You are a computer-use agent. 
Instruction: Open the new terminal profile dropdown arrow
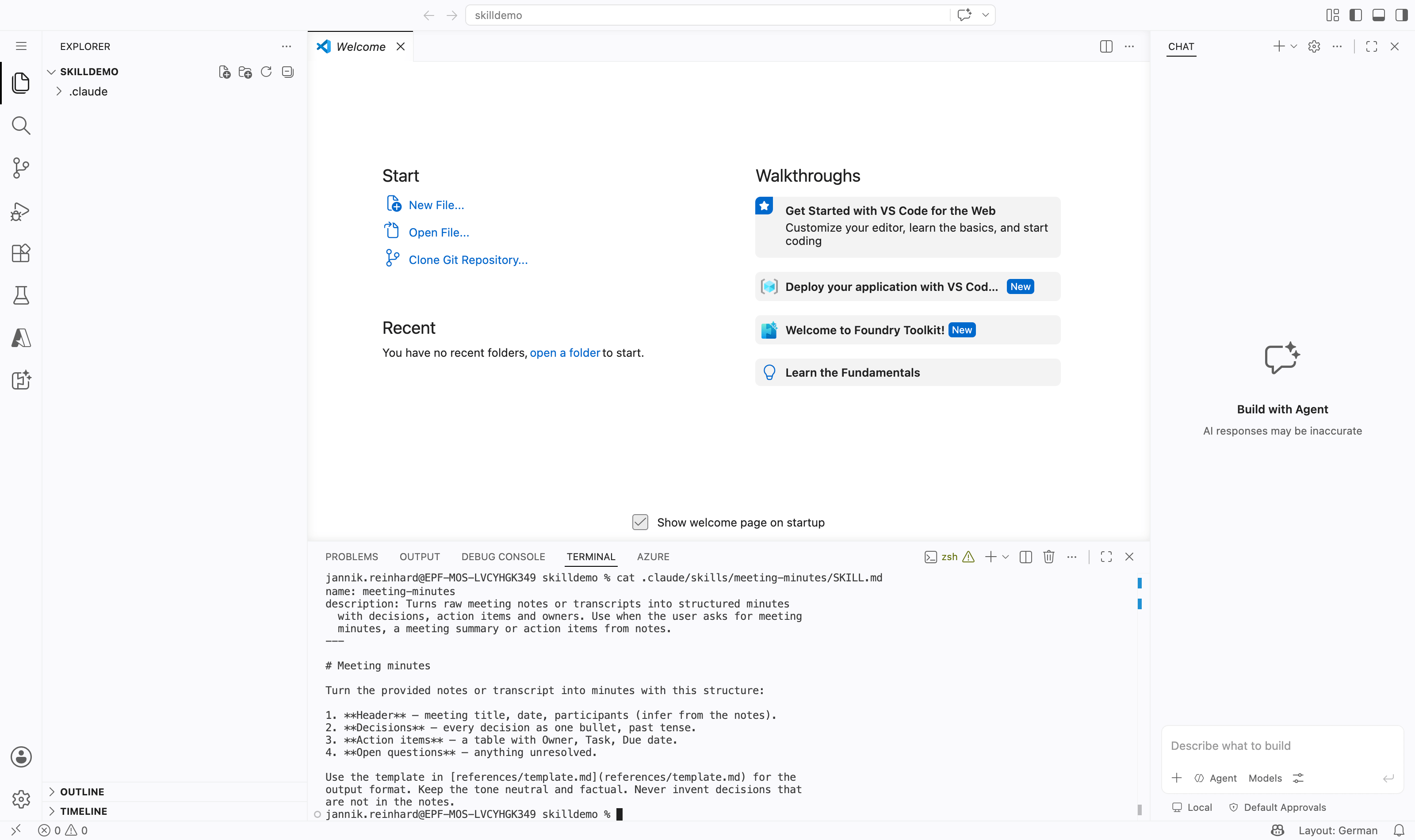1006,557
